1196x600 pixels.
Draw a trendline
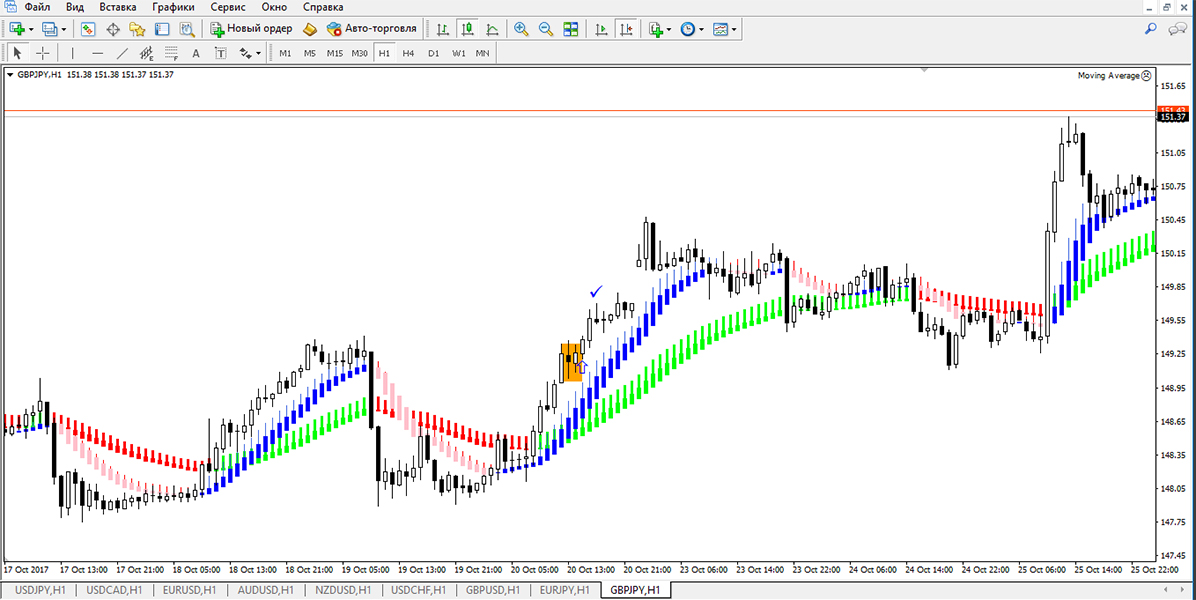click(x=122, y=53)
